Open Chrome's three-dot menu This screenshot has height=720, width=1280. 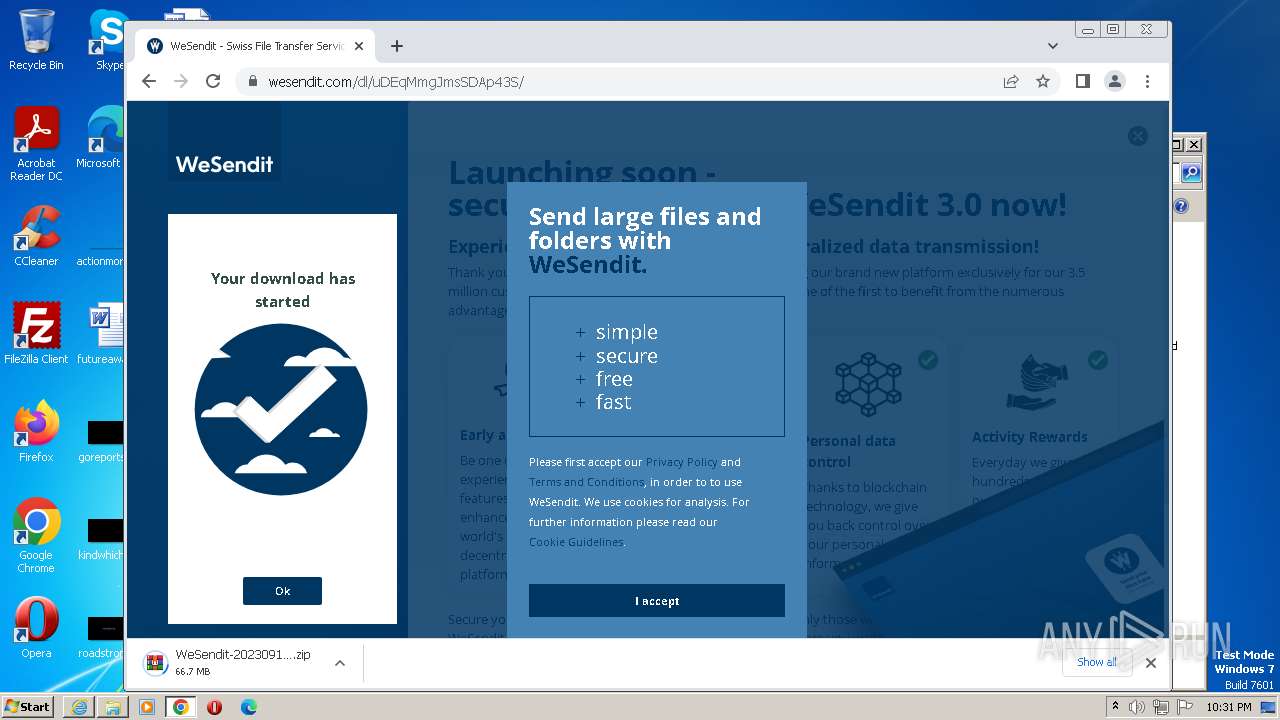point(1147,81)
